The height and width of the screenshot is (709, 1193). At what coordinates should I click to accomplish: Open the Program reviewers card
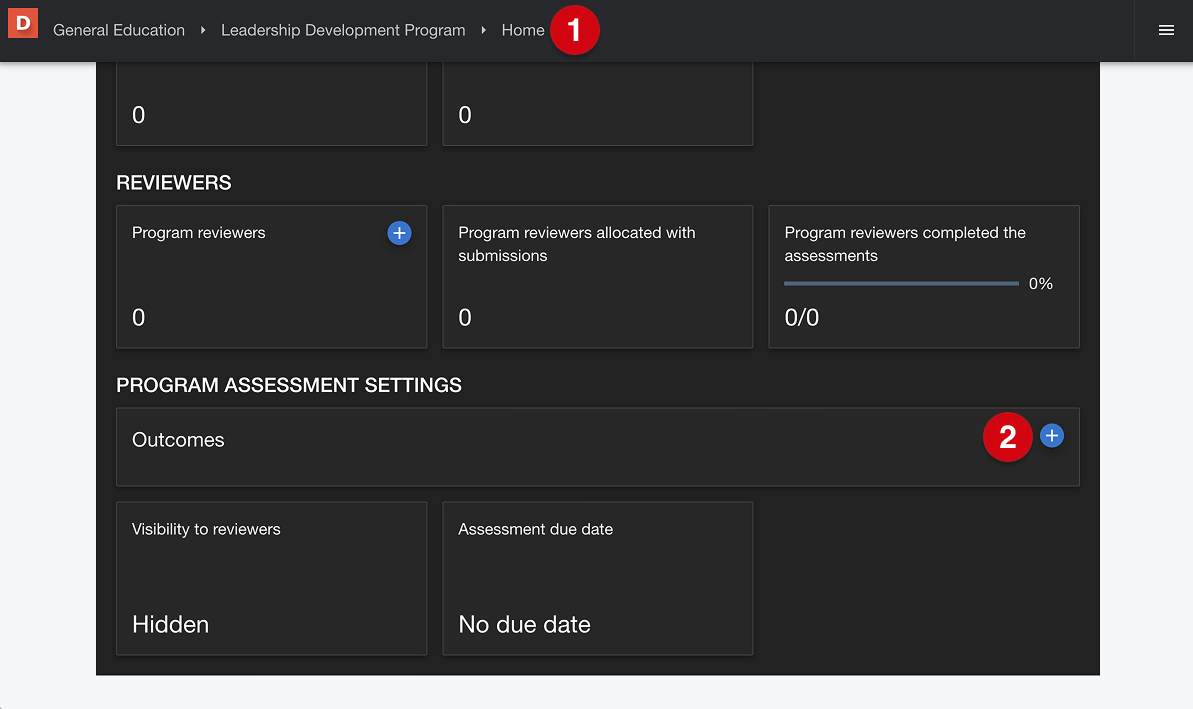tap(272, 277)
